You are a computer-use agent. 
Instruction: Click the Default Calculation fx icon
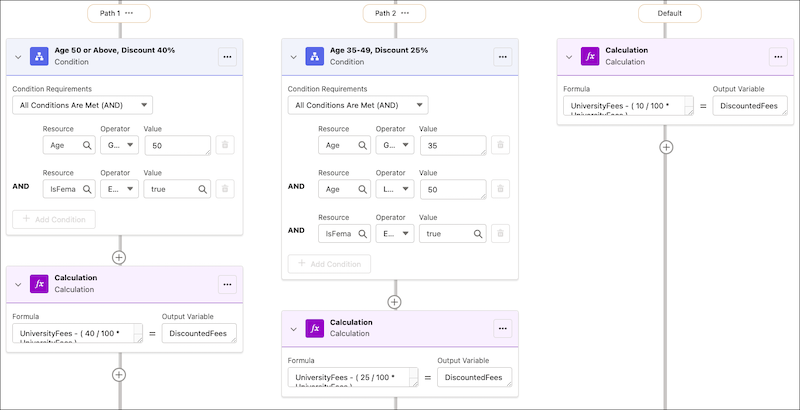591,57
